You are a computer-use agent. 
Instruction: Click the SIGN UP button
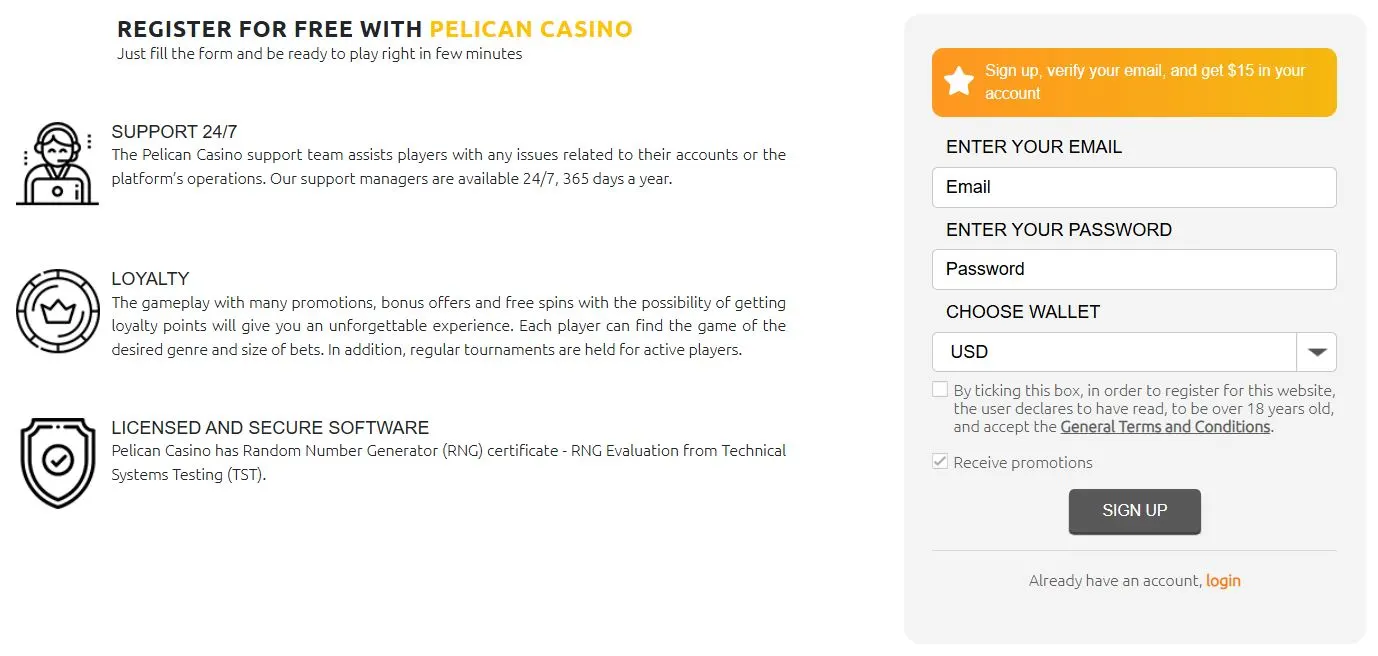click(x=1134, y=511)
